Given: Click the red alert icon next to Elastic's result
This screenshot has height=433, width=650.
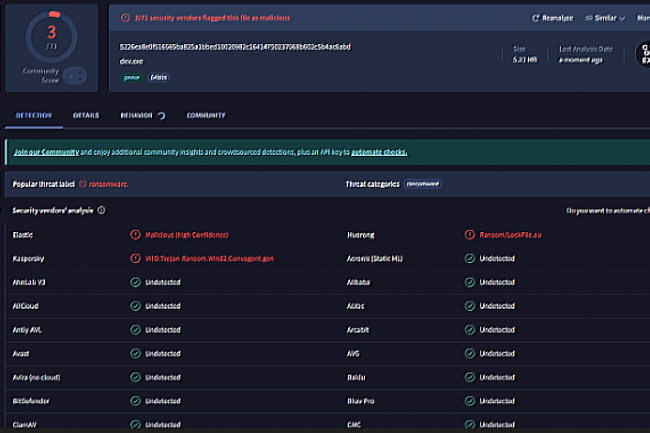Looking at the screenshot, I should [x=135, y=235].
